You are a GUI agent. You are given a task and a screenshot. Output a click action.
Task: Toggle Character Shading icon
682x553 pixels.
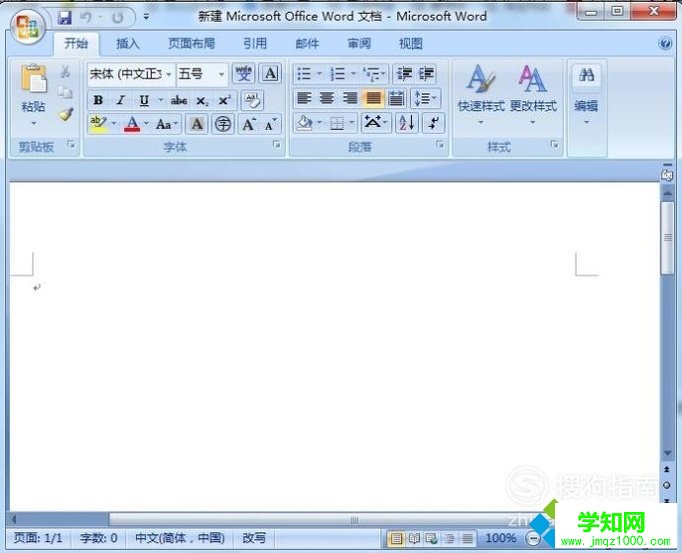pos(197,124)
